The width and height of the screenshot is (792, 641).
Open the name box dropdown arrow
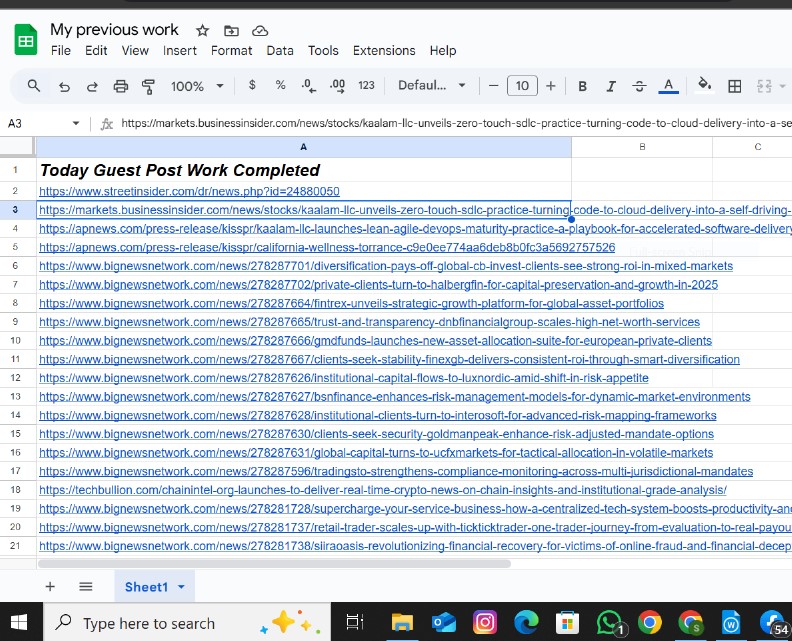[x=76, y=123]
